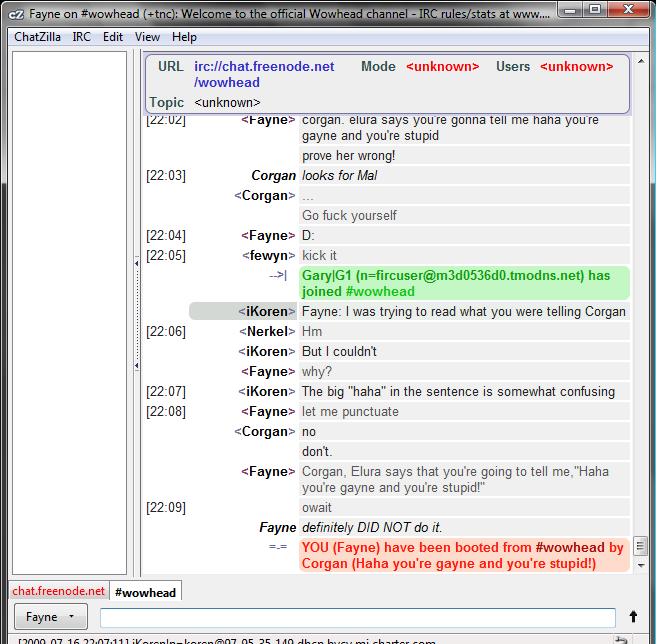Select the #wowhead channel tab

(145, 592)
